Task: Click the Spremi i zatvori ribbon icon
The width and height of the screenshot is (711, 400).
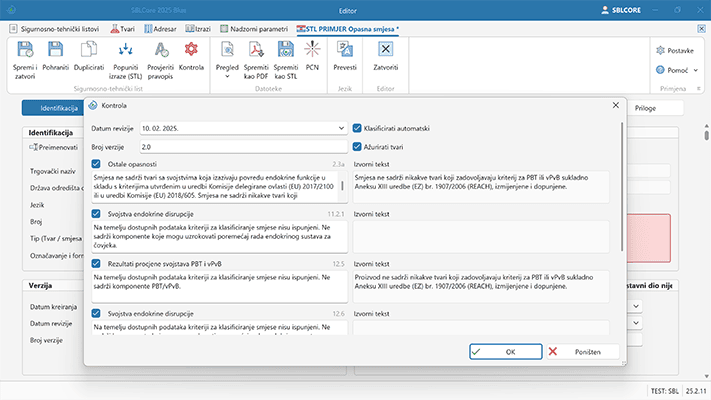Action: click(25, 49)
